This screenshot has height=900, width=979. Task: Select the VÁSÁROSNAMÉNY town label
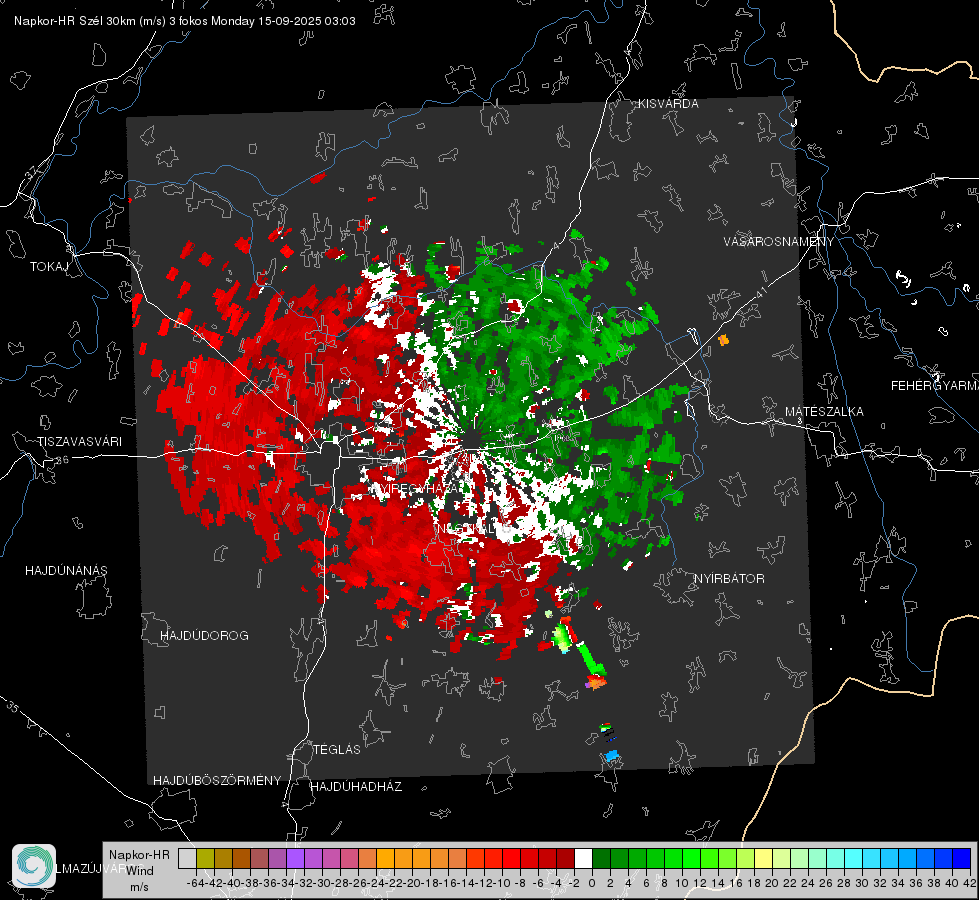click(x=779, y=242)
